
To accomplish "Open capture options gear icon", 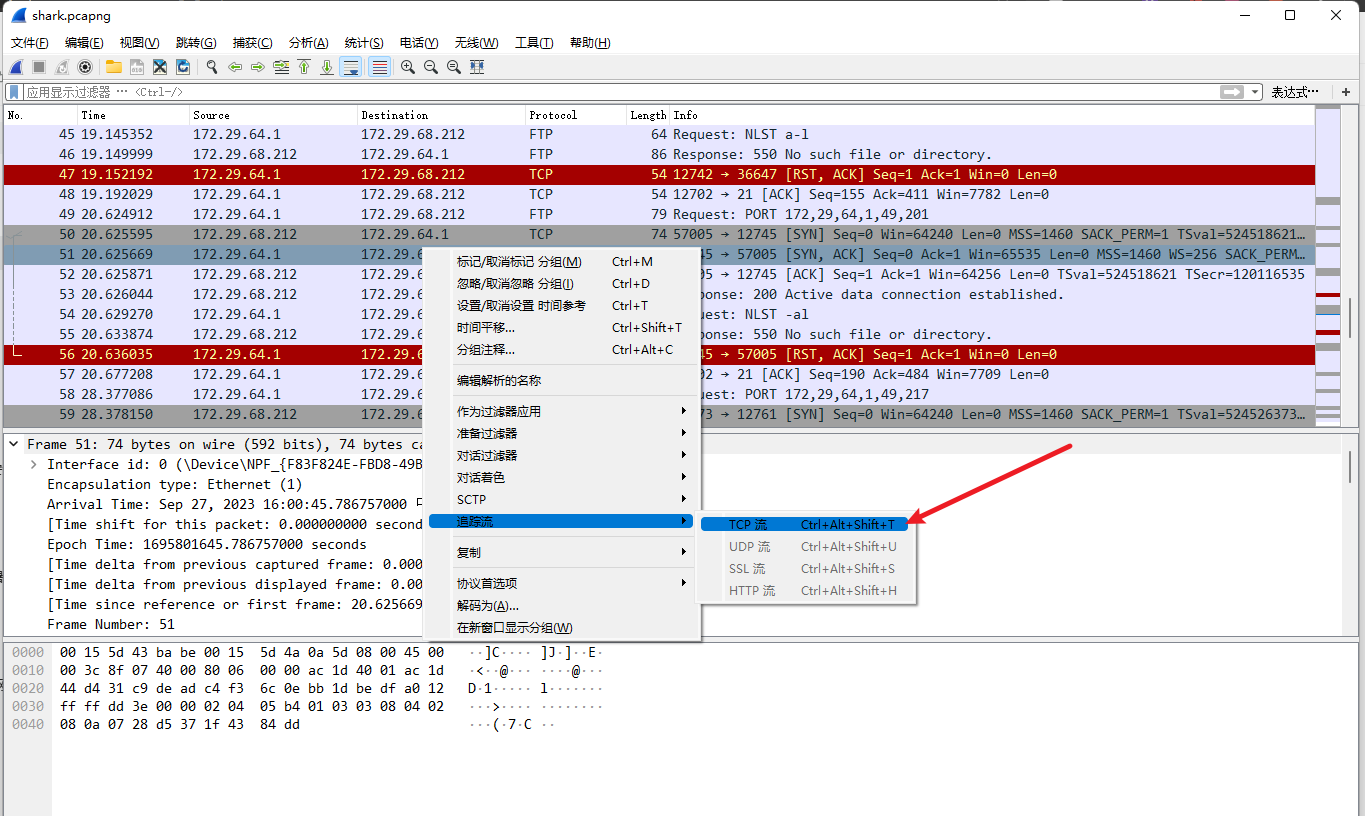I will tap(85, 67).
